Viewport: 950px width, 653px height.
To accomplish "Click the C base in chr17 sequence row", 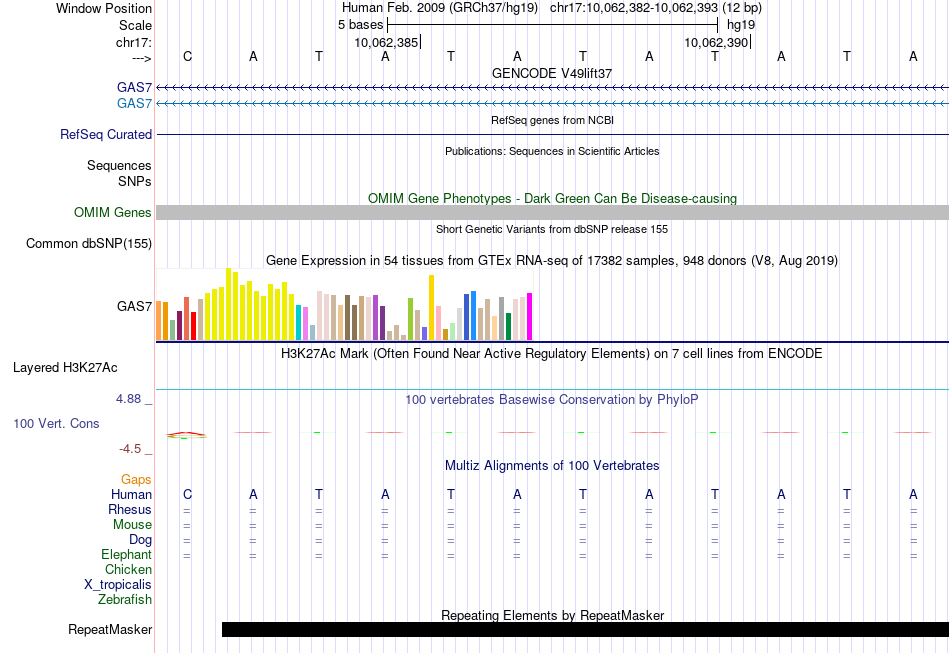I will tap(187, 56).
